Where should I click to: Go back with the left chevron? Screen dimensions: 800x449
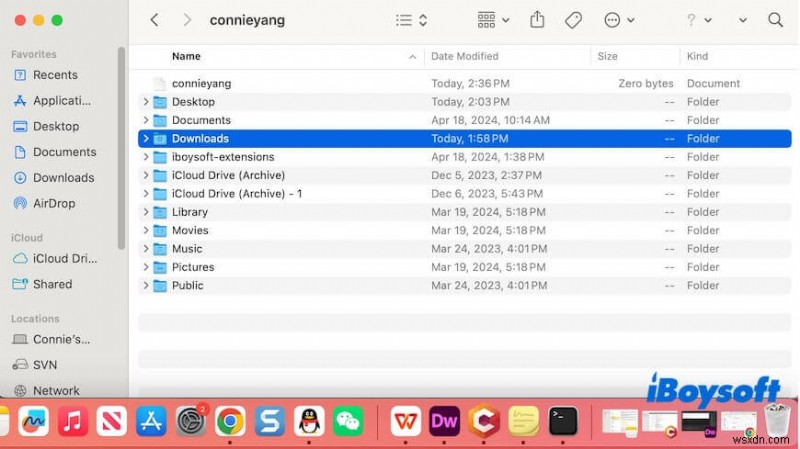tap(154, 20)
